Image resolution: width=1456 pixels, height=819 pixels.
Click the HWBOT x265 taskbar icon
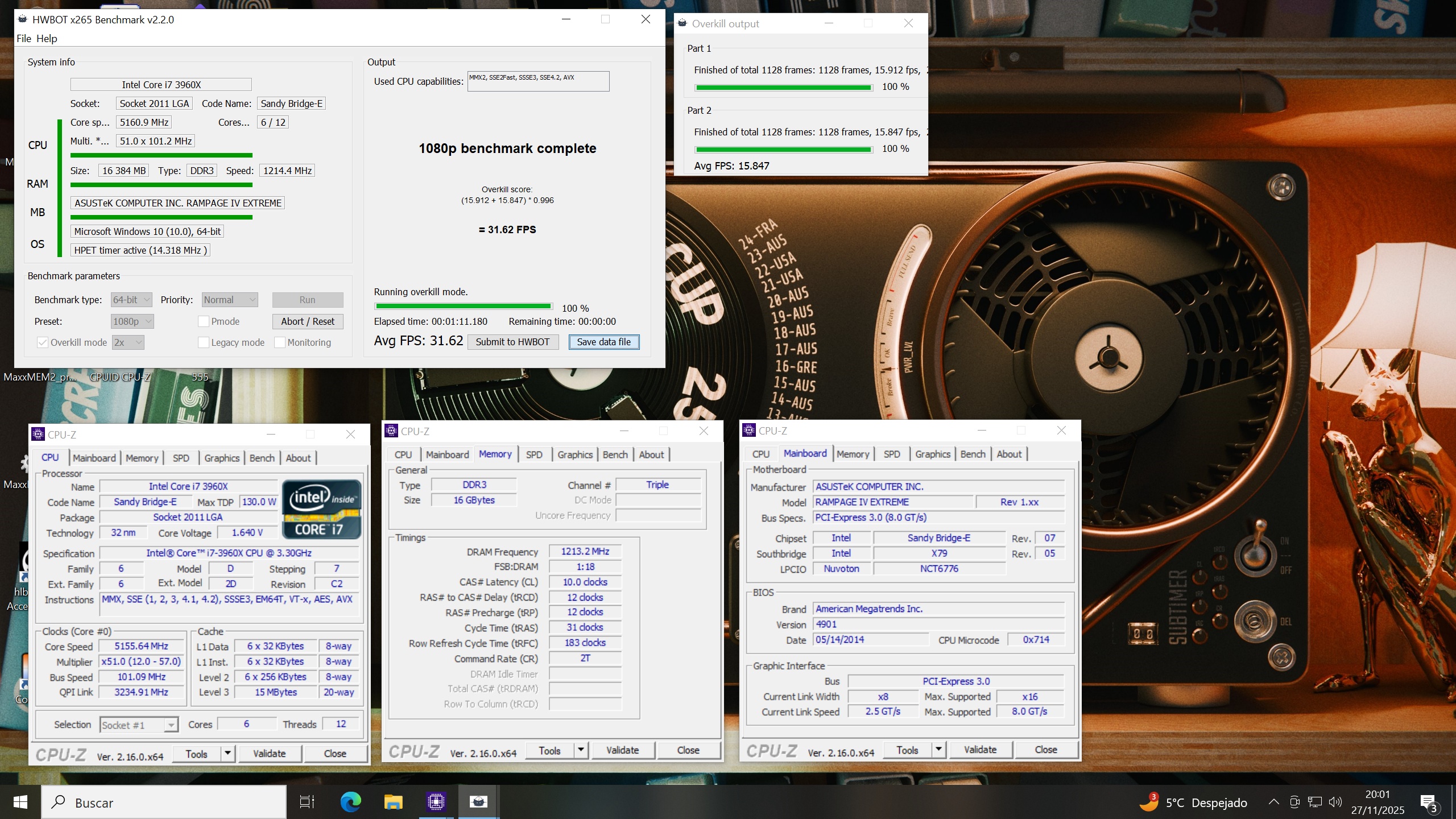(478, 802)
